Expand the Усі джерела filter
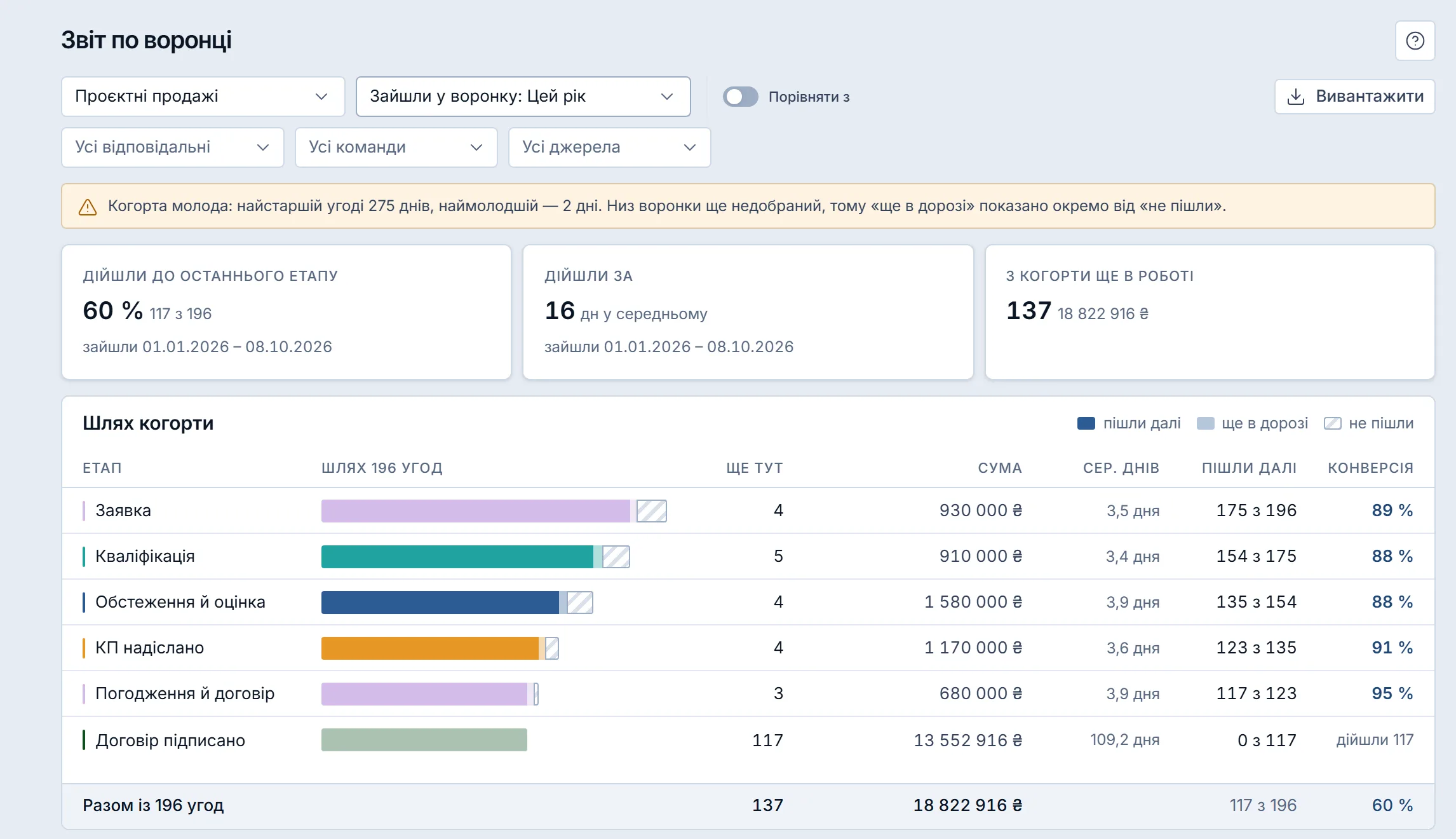This screenshot has width=1456, height=839. pyautogui.click(x=610, y=147)
